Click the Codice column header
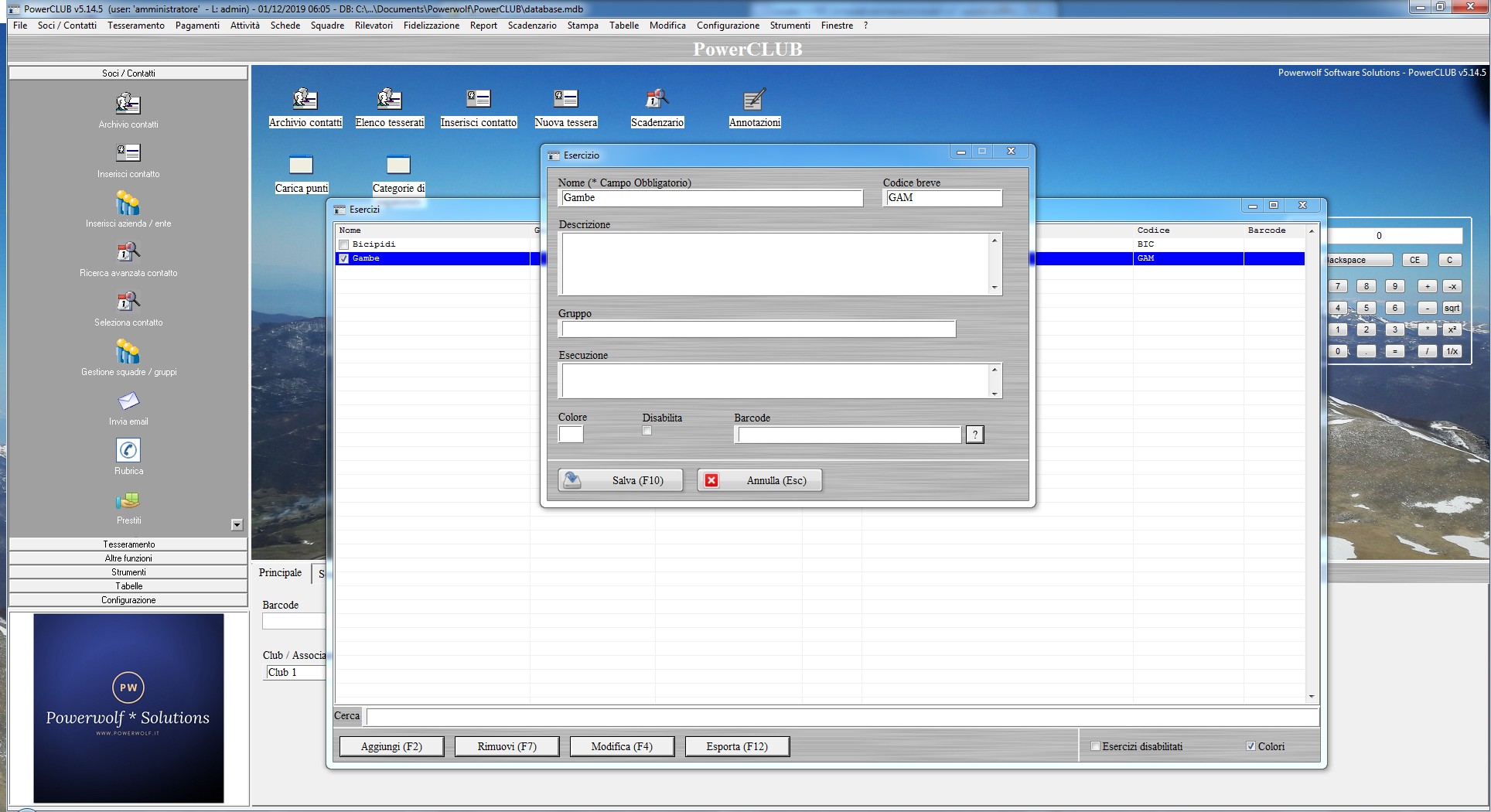The height and width of the screenshot is (812, 1491). [1188, 230]
